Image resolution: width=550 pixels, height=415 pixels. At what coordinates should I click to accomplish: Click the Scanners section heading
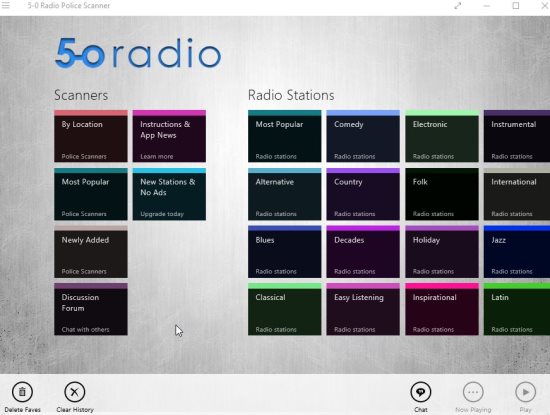[81, 95]
